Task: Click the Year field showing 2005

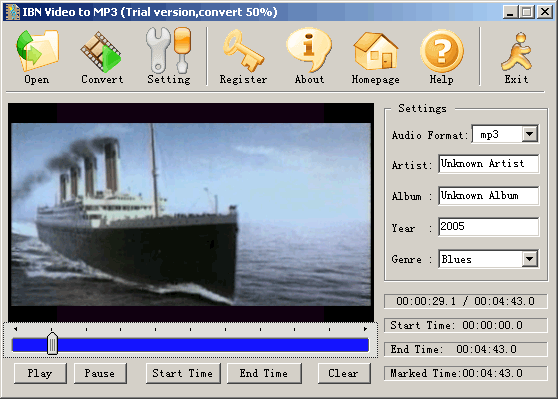Action: click(x=488, y=226)
